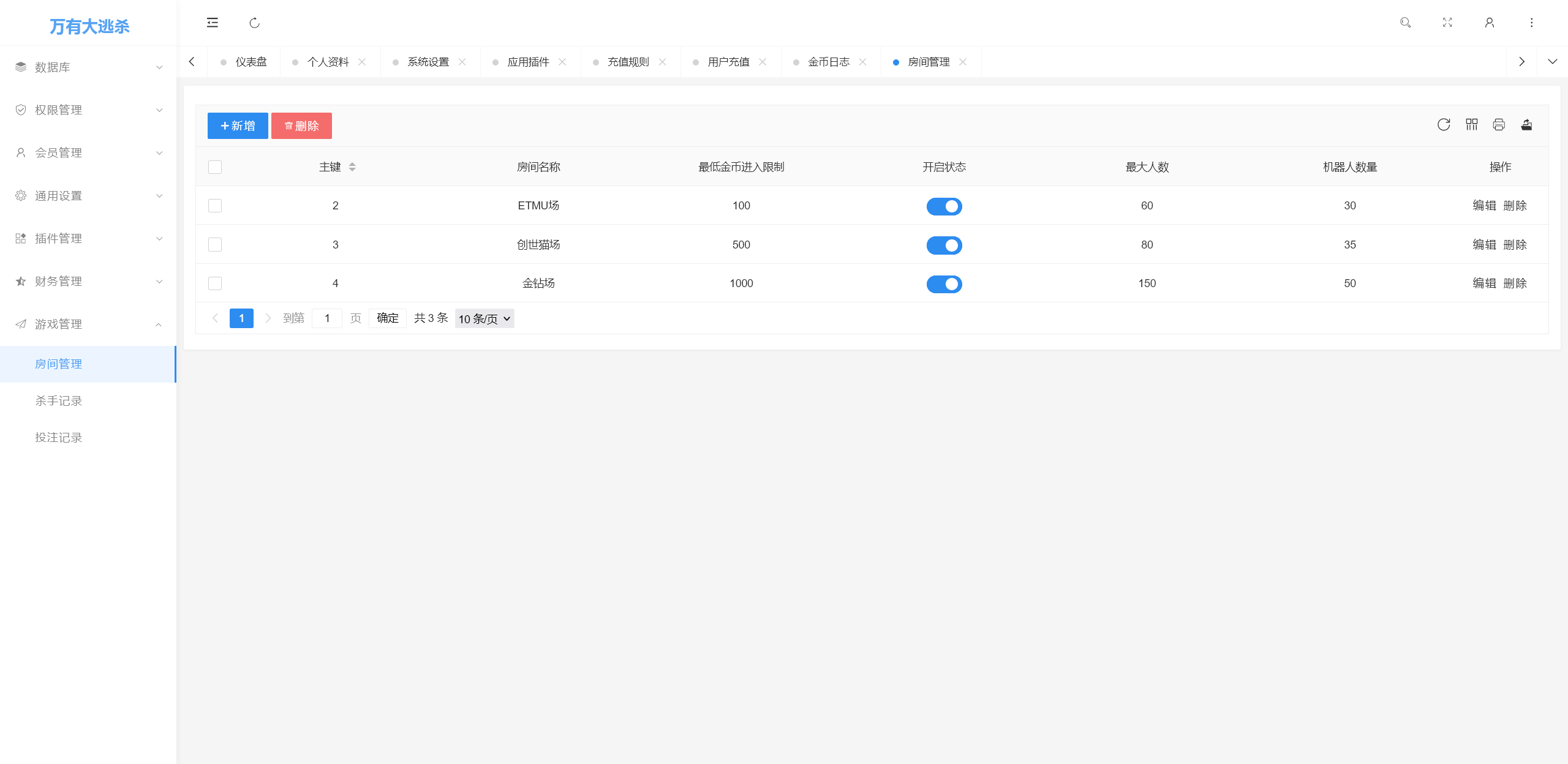Open the 10 条/页 page size dropdown
The height and width of the screenshot is (764, 1568).
[x=484, y=318]
